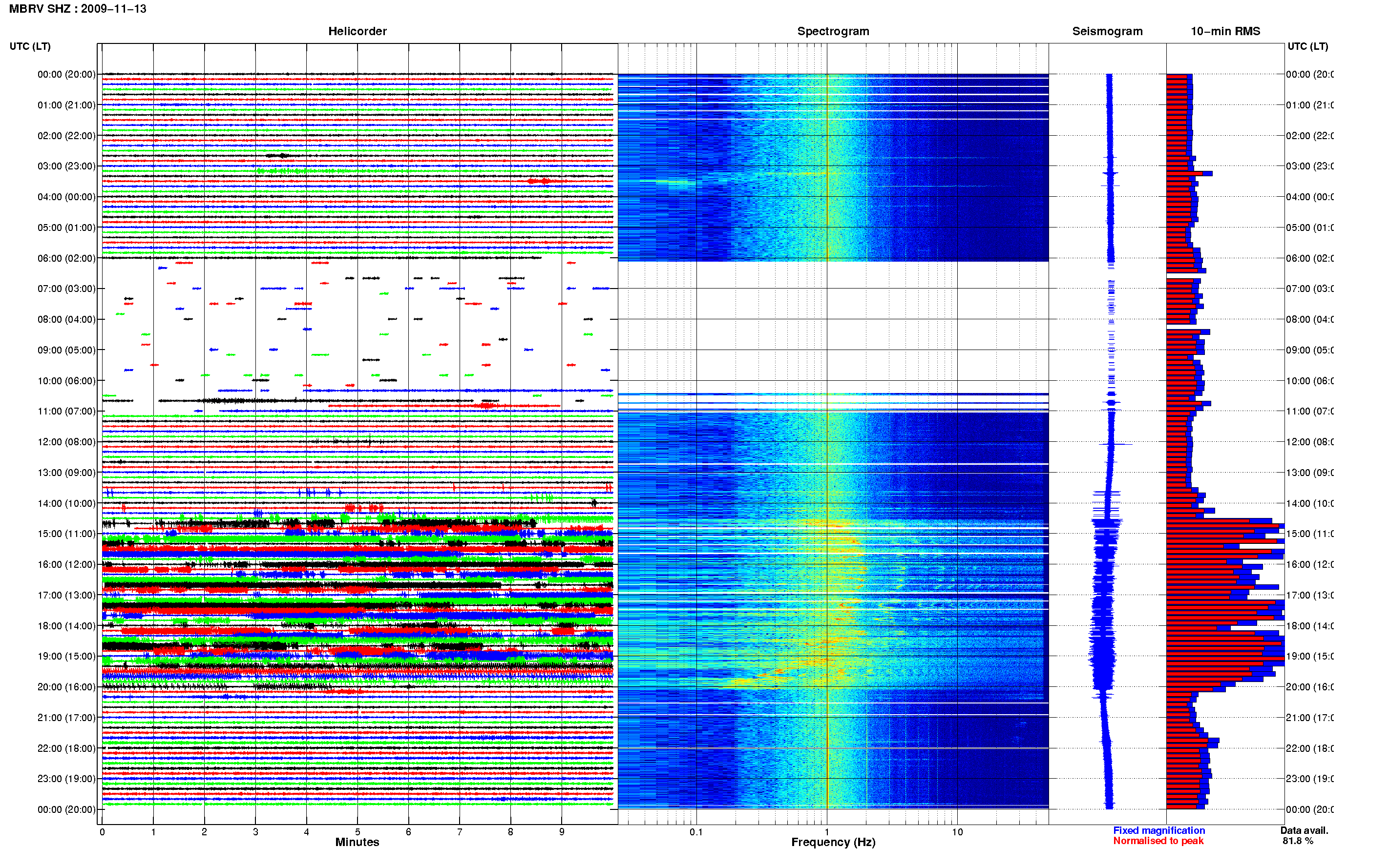The image size is (1389, 868).
Task: Click the '20:00 (16:00)' helicorder time label
Action: pos(66,686)
